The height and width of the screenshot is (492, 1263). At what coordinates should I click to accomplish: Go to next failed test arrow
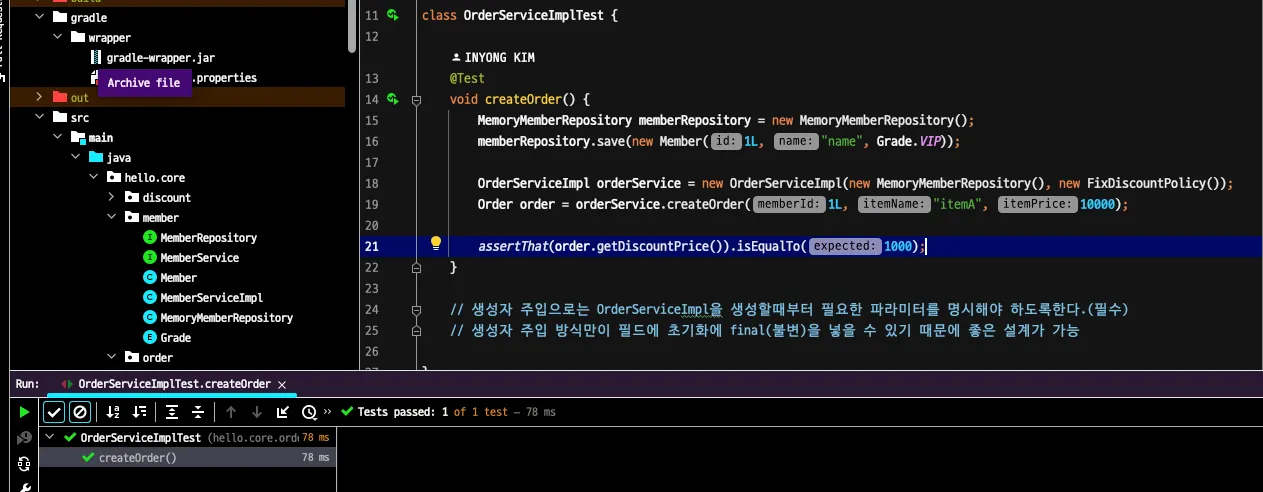(x=257, y=412)
